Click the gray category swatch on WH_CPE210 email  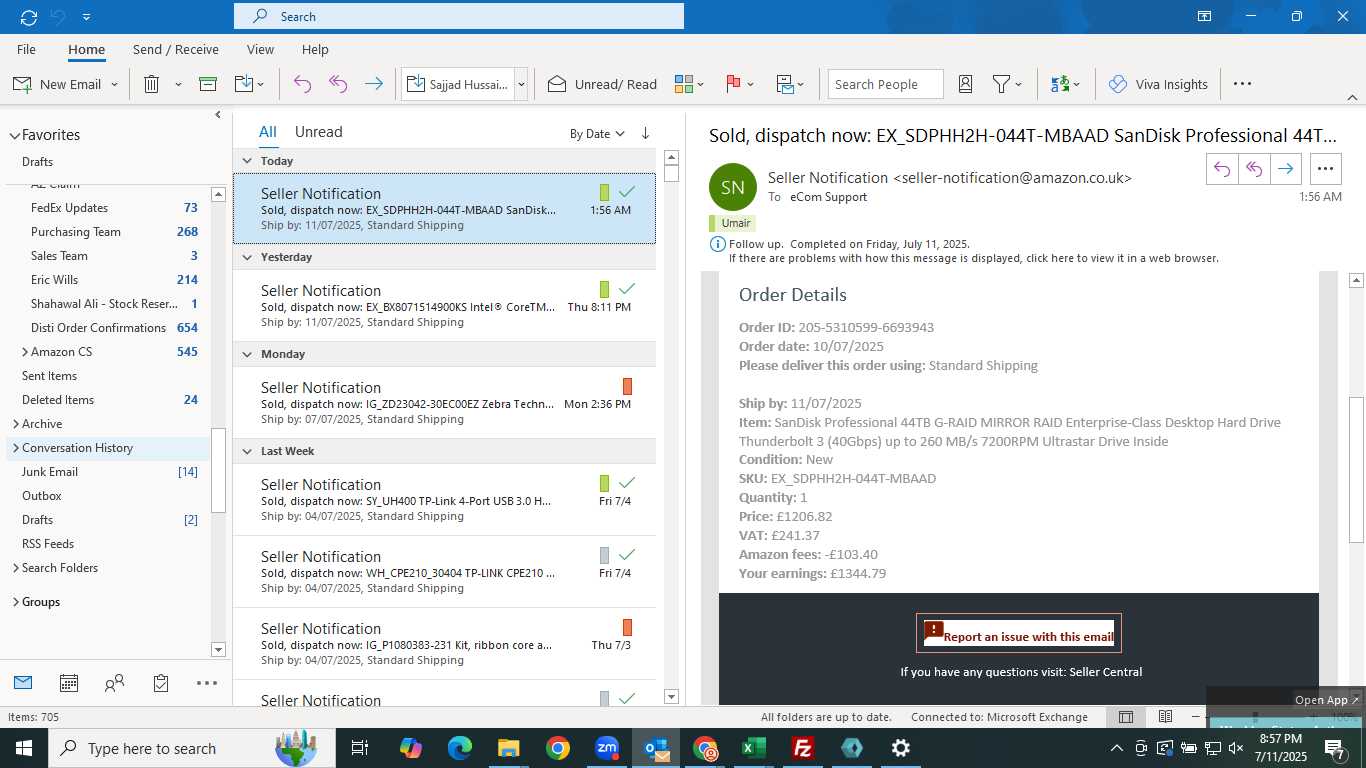tap(604, 555)
